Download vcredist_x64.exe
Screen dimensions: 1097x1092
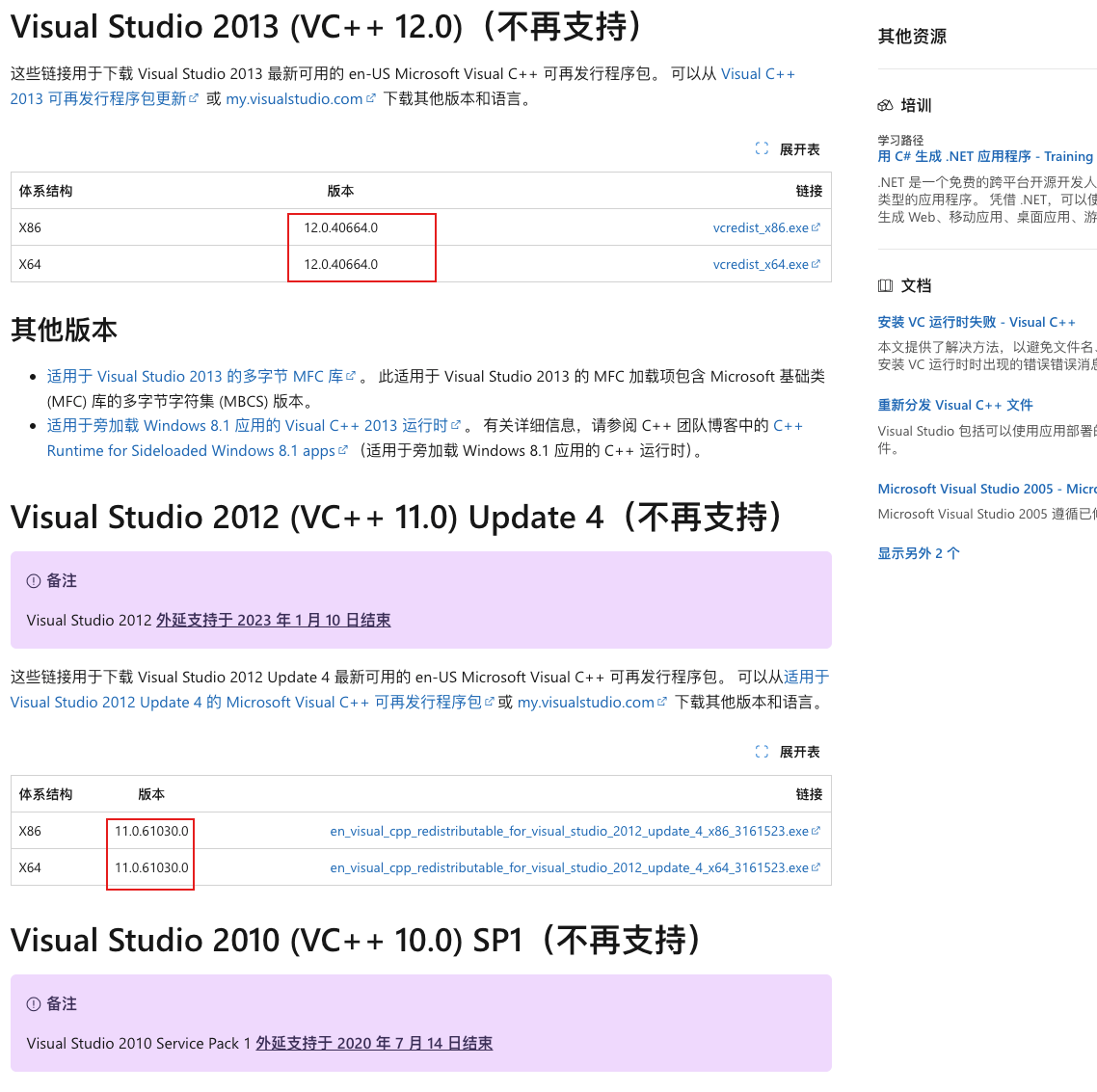pos(761,264)
